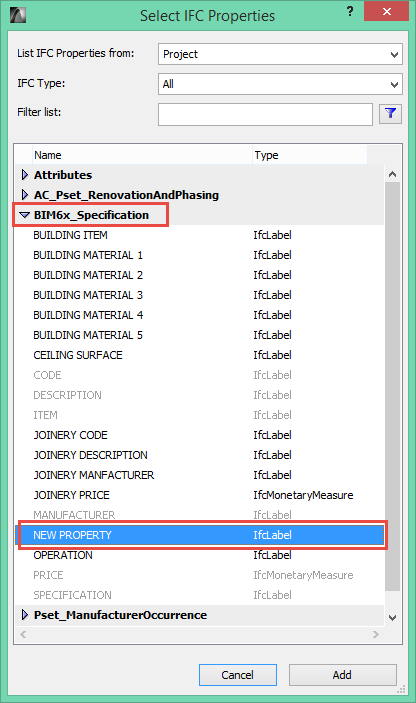The height and width of the screenshot is (703, 416).
Task: Click the Cancel button
Action: (238, 675)
